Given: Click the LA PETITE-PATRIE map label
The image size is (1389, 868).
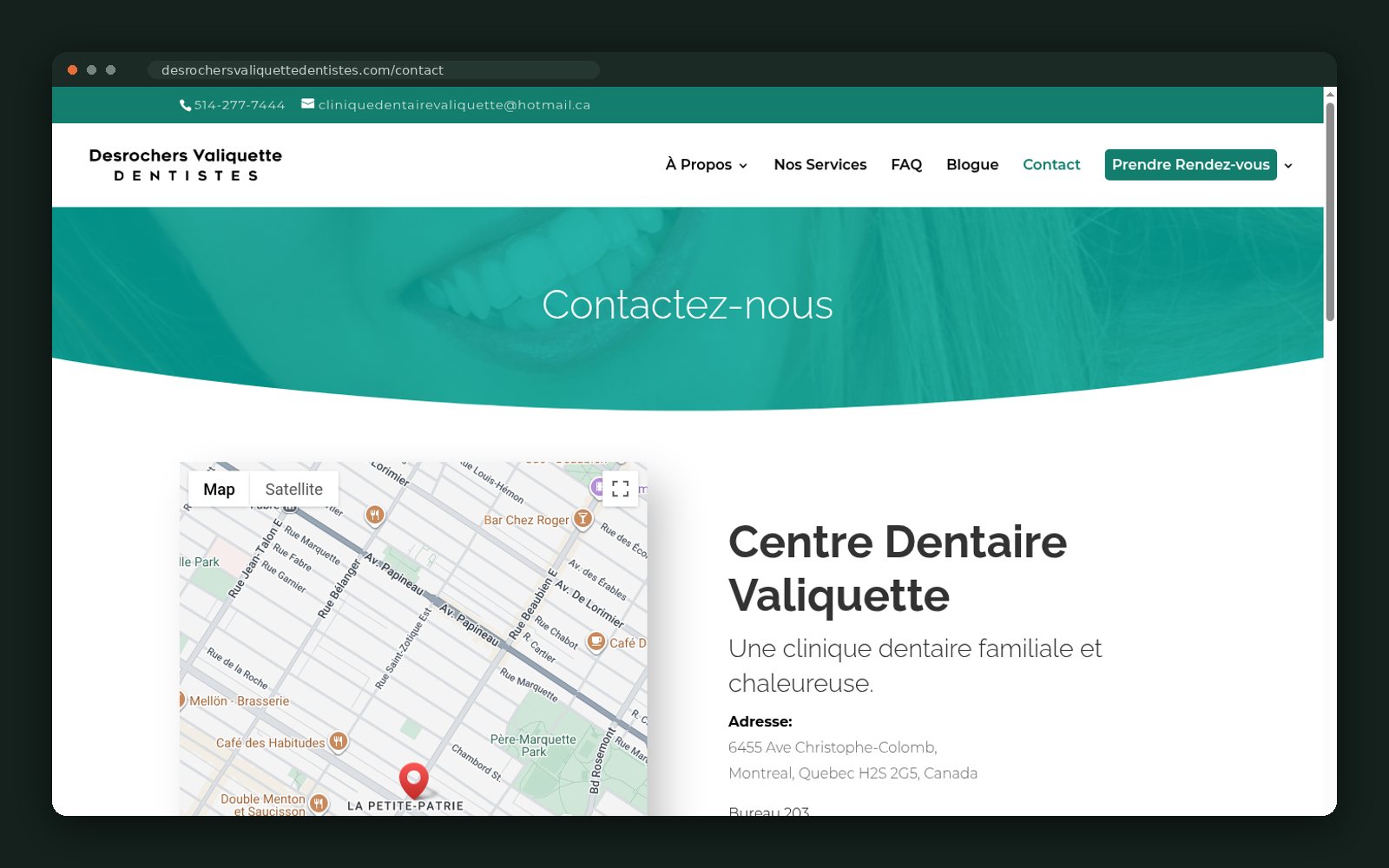Looking at the screenshot, I should pyautogui.click(x=405, y=806).
